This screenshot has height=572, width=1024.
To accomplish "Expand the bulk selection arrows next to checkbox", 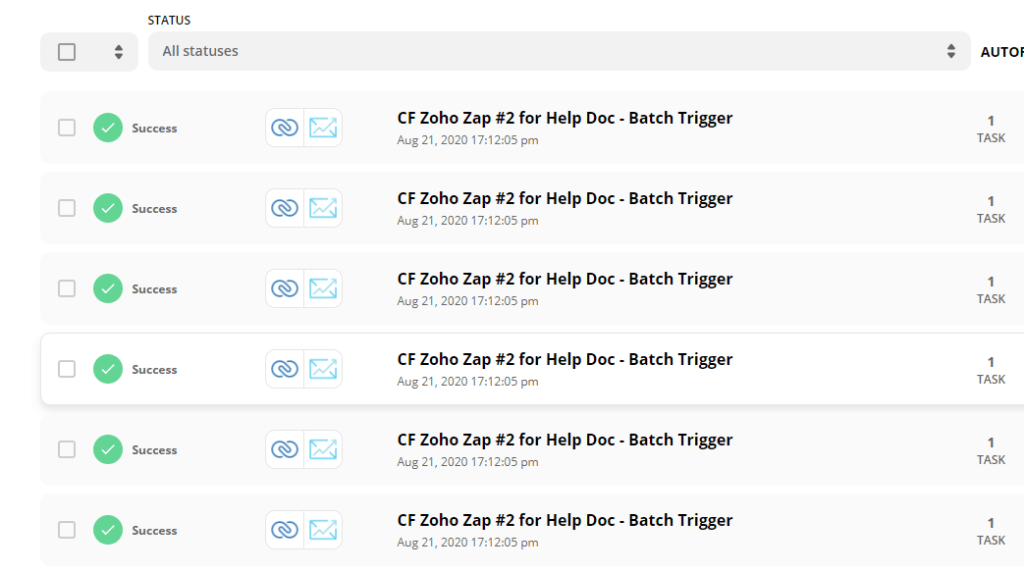I will (x=118, y=52).
